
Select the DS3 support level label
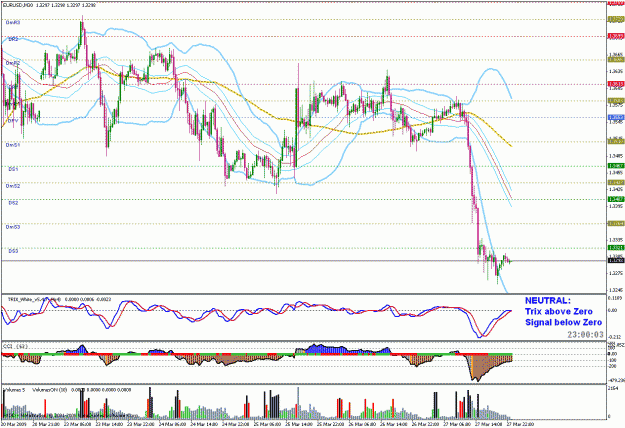click(13, 251)
